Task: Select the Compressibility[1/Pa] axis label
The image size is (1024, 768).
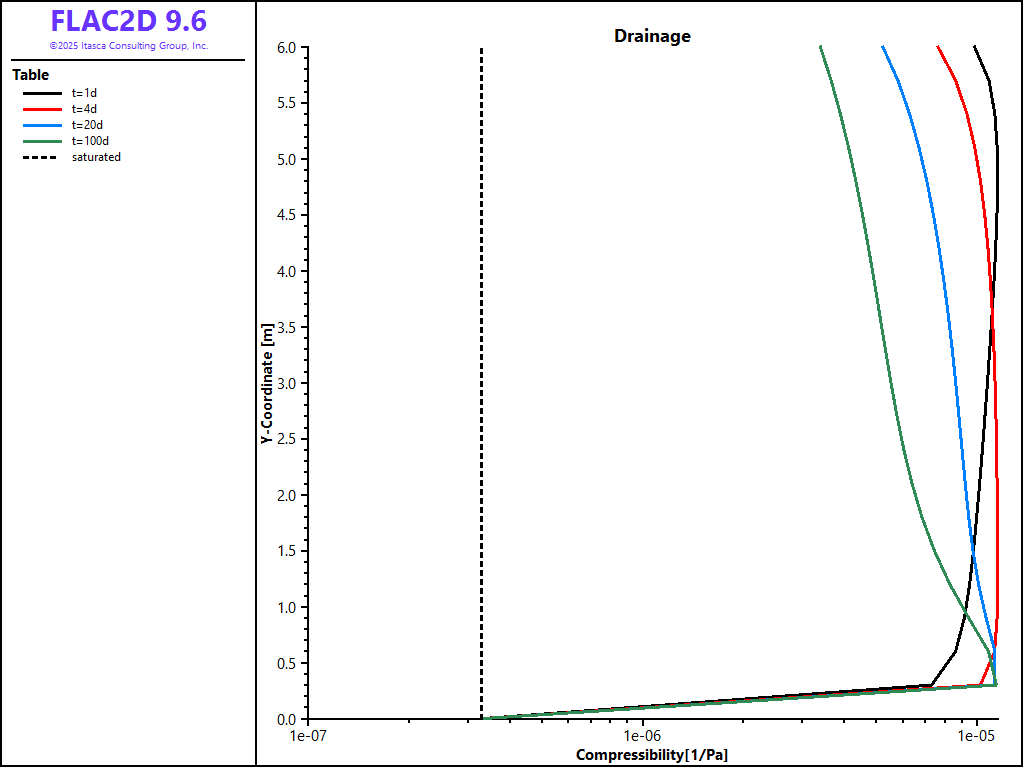Action: (x=652, y=754)
